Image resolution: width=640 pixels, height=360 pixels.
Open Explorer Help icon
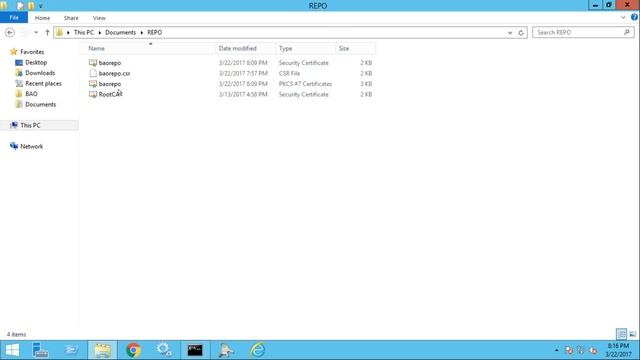click(634, 17)
